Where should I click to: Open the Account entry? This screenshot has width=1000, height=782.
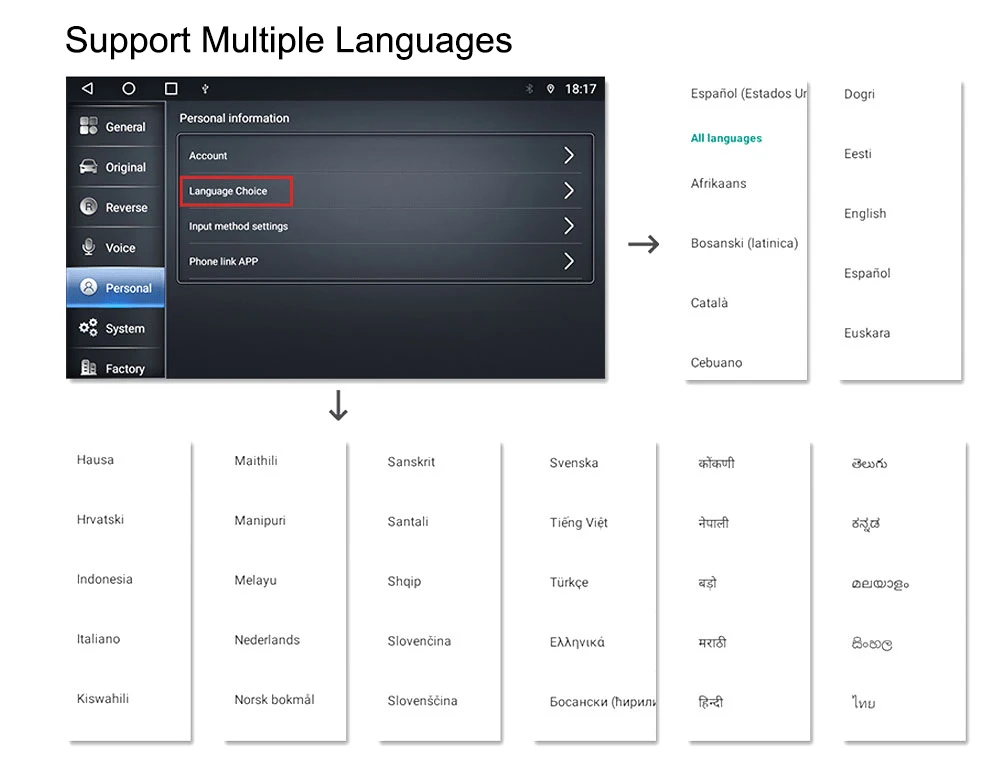point(385,155)
